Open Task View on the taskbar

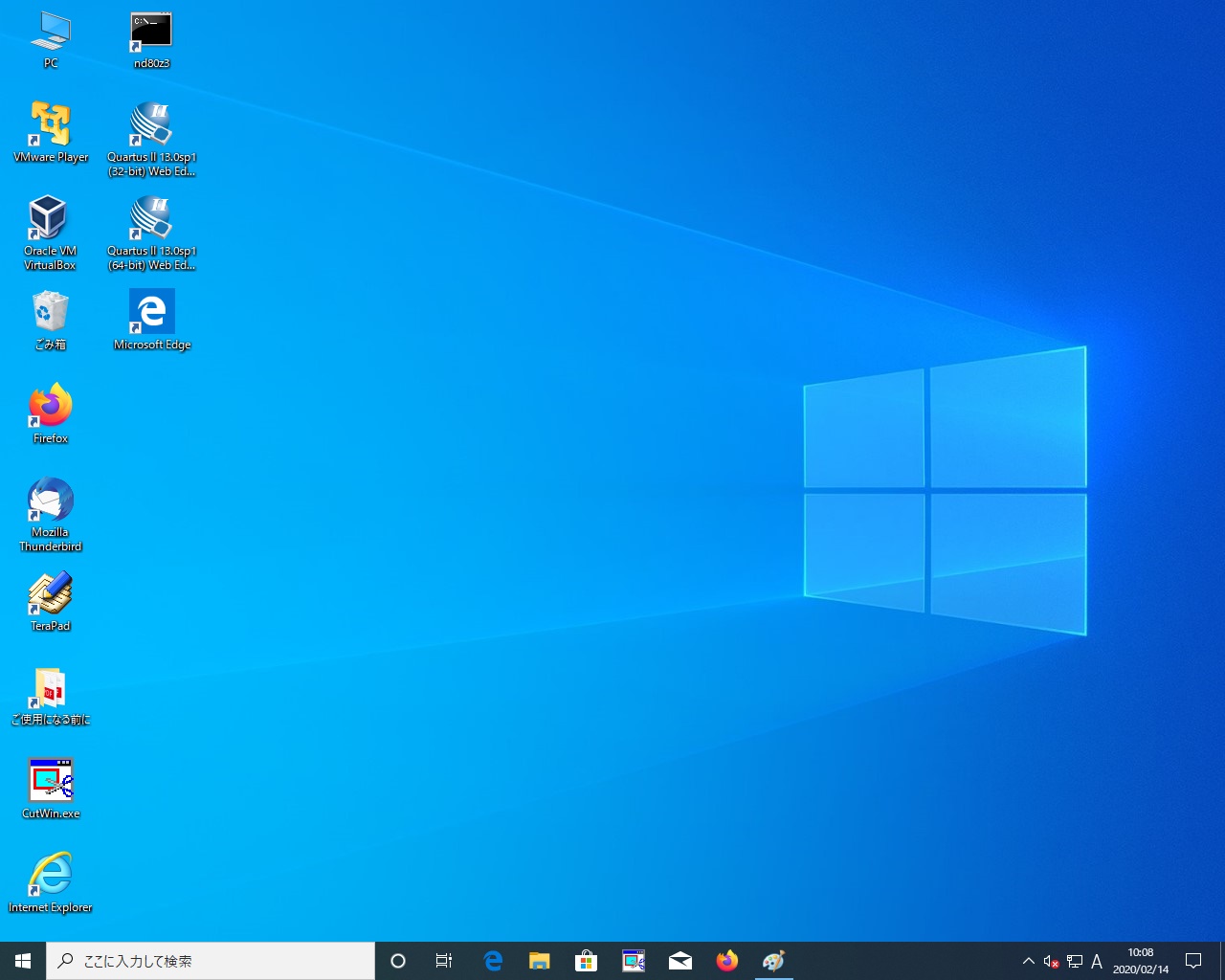(444, 961)
